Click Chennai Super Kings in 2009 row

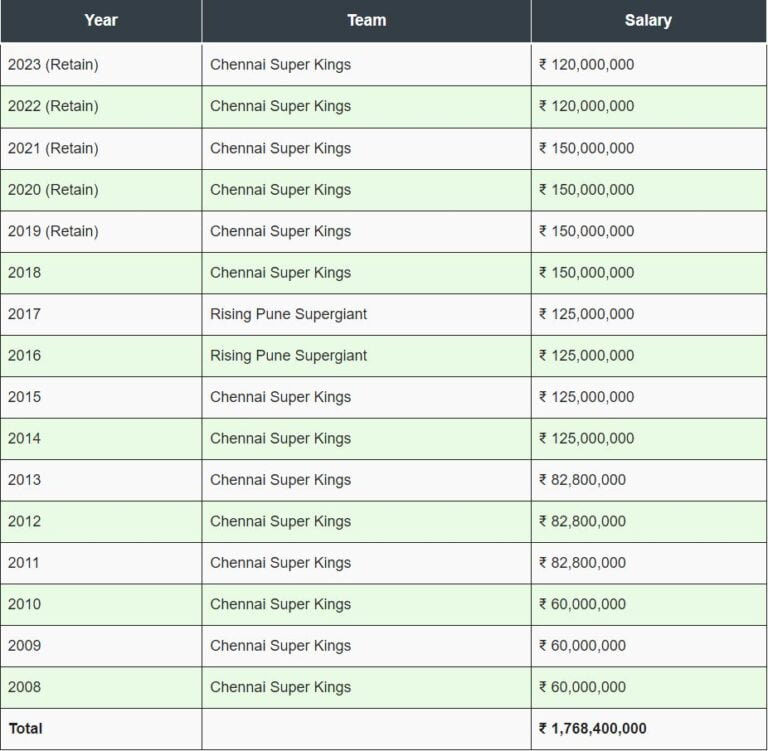click(281, 646)
